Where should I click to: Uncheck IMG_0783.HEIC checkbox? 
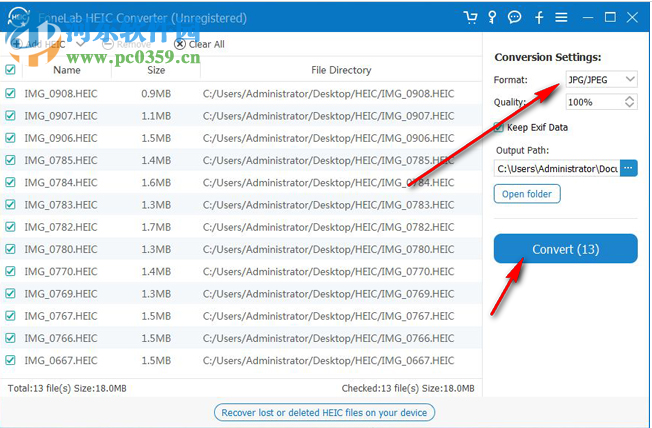coord(10,205)
